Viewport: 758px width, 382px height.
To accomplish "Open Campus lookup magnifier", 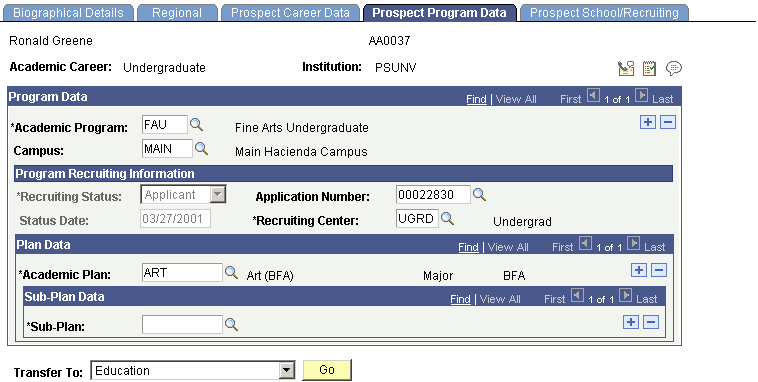I will [201, 148].
